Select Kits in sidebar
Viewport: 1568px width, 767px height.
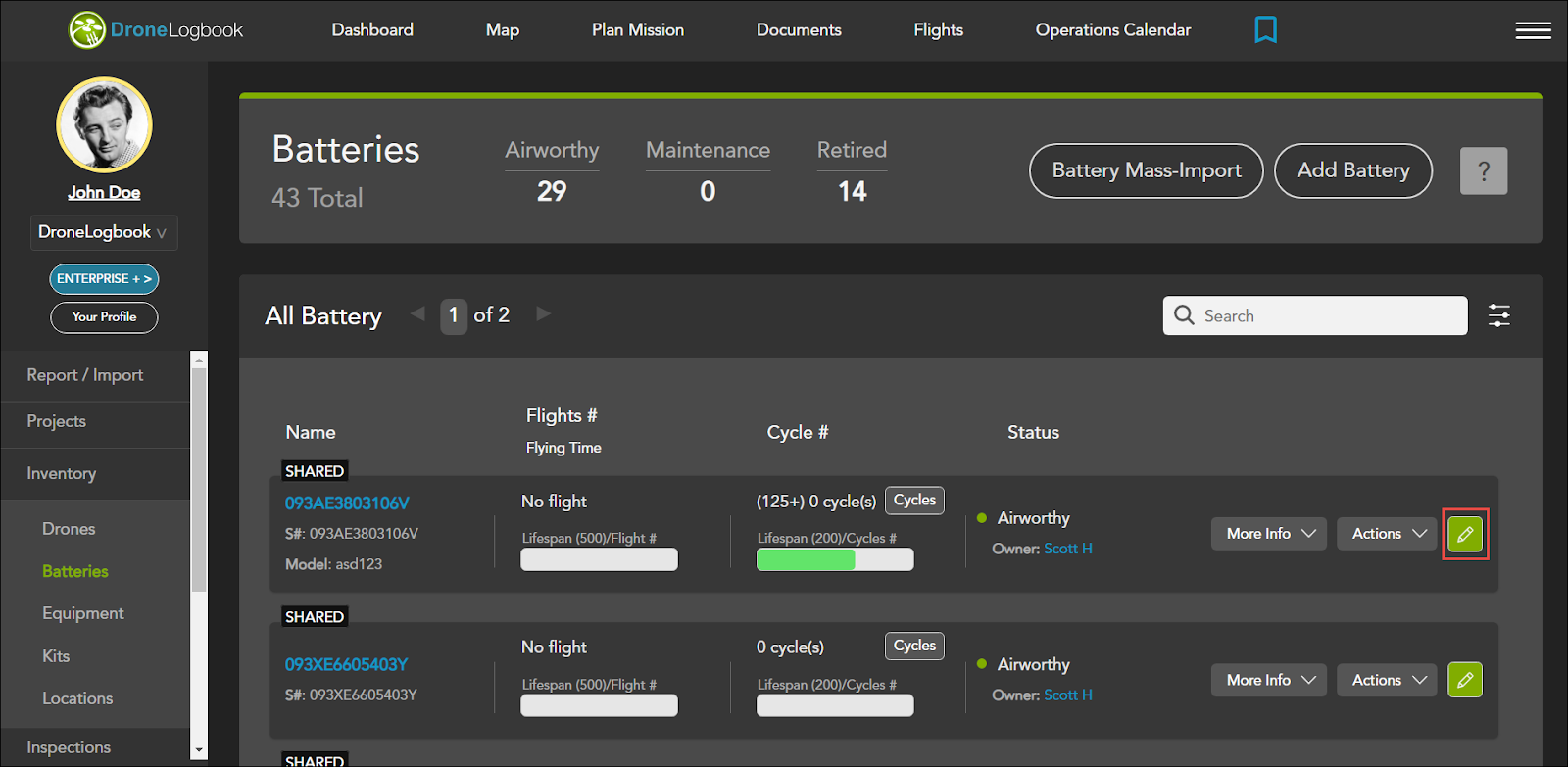coord(56,656)
